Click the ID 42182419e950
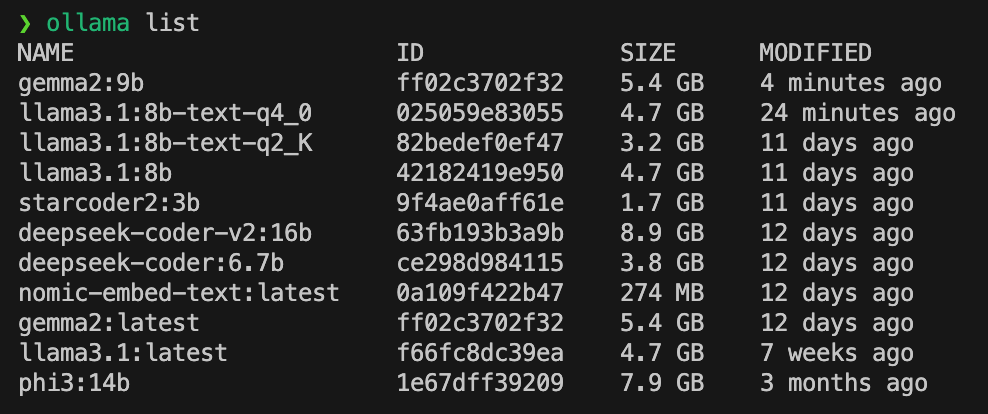The width and height of the screenshot is (988, 414). tap(480, 173)
